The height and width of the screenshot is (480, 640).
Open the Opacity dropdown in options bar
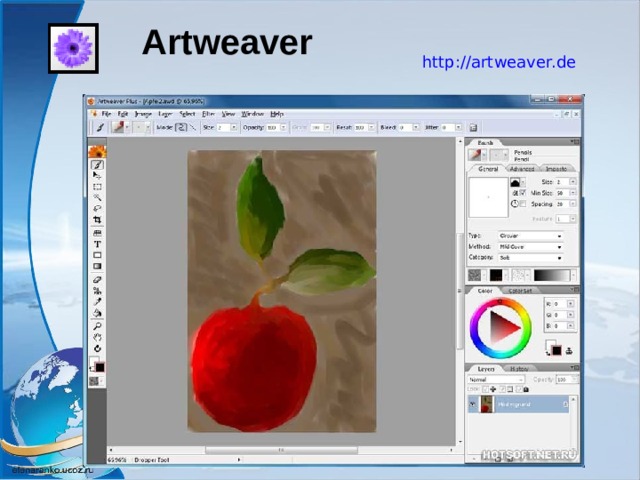pos(283,128)
